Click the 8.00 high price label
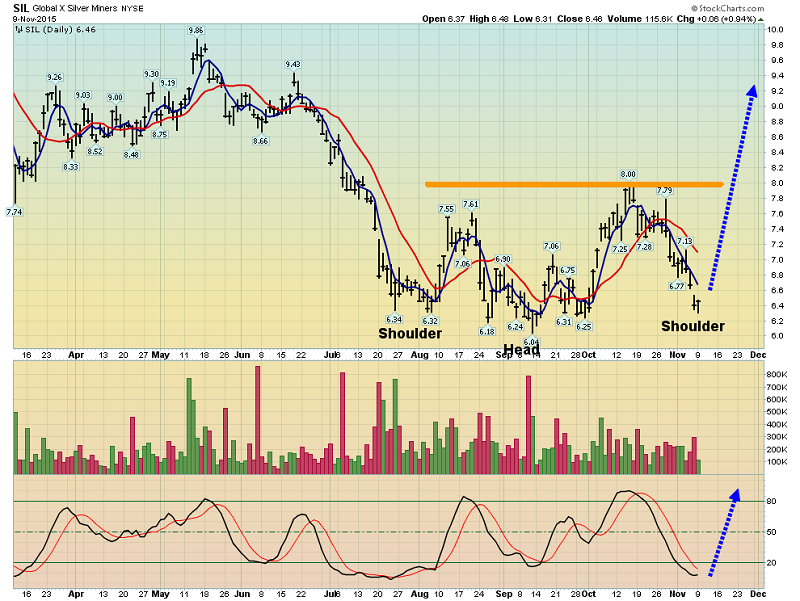Viewport: 800px width, 601px height. point(628,174)
